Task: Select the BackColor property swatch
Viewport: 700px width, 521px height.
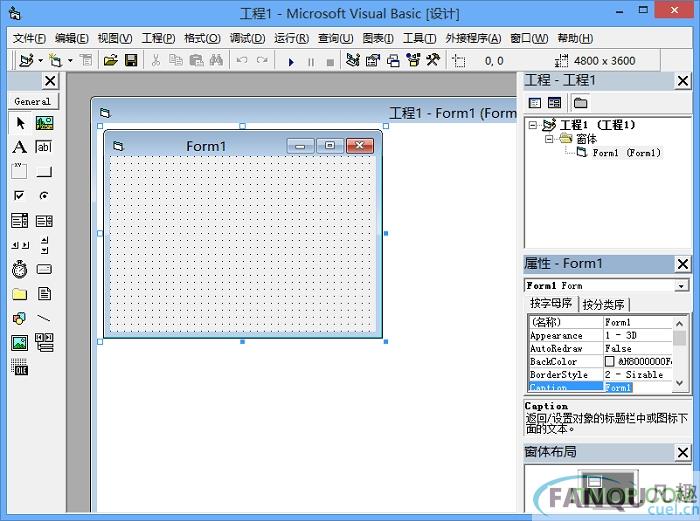Action: [x=610, y=362]
